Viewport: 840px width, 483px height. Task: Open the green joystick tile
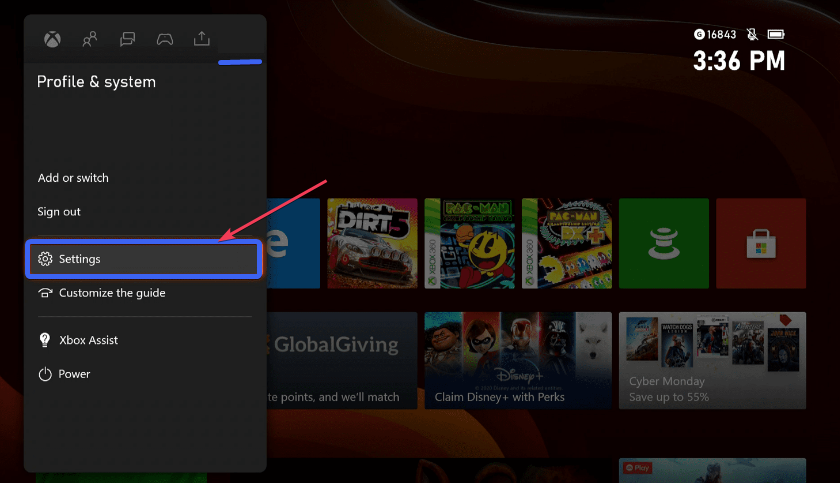pyautogui.click(x=664, y=244)
